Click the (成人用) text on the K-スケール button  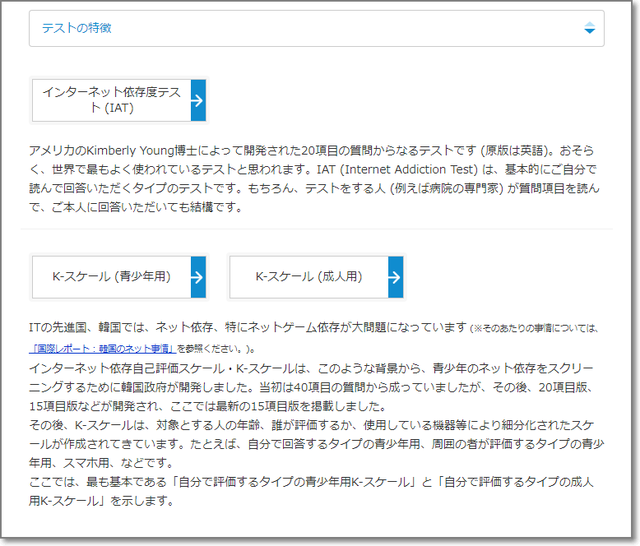click(x=340, y=277)
